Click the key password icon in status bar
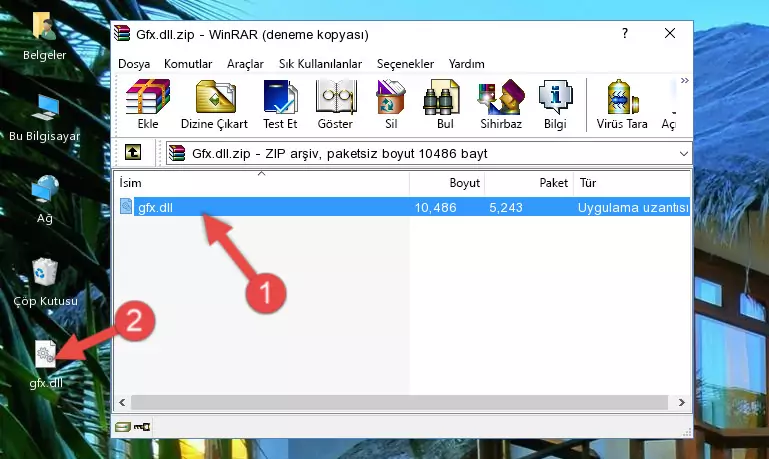 tap(142, 427)
